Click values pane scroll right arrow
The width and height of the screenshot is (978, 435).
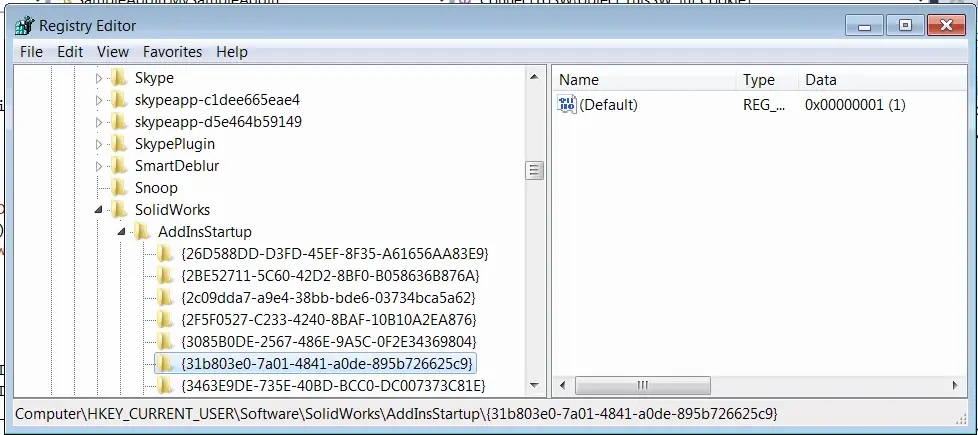click(955, 386)
